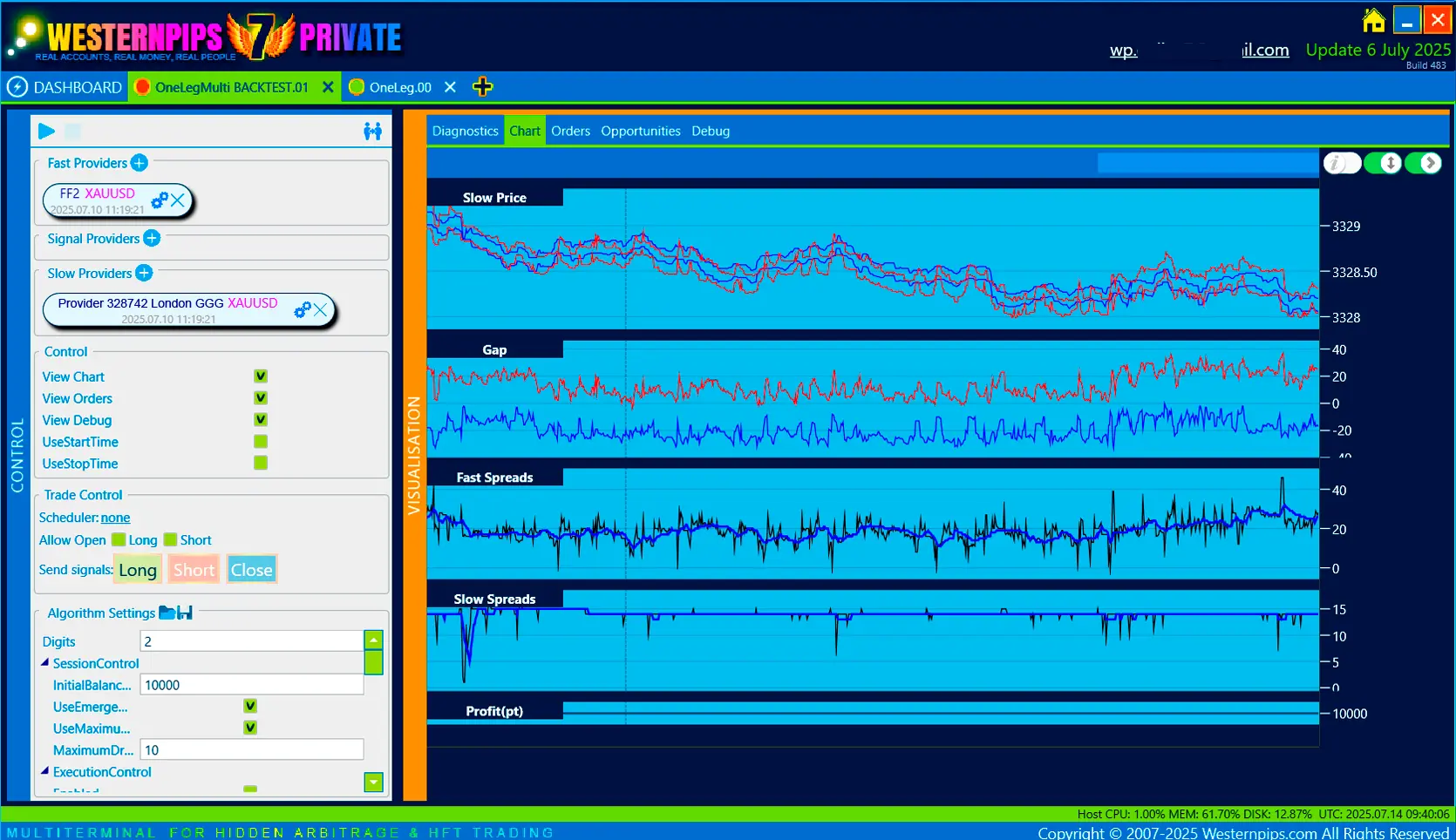Remove Provider 328742 London GGG

pyautogui.click(x=321, y=309)
